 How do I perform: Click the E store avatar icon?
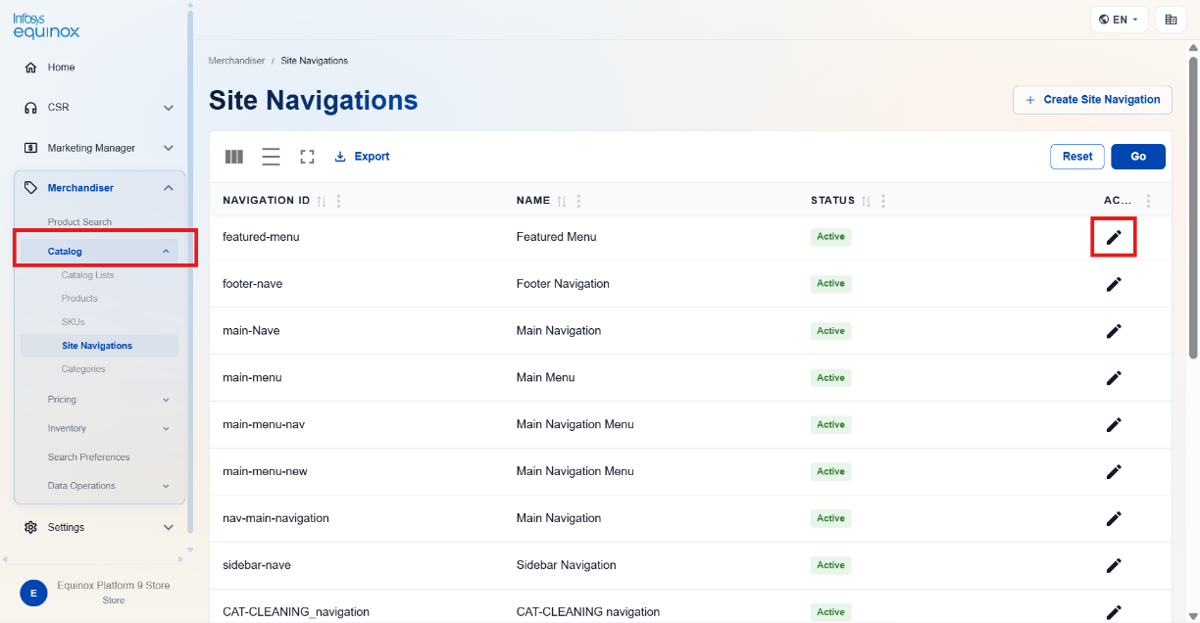click(34, 593)
